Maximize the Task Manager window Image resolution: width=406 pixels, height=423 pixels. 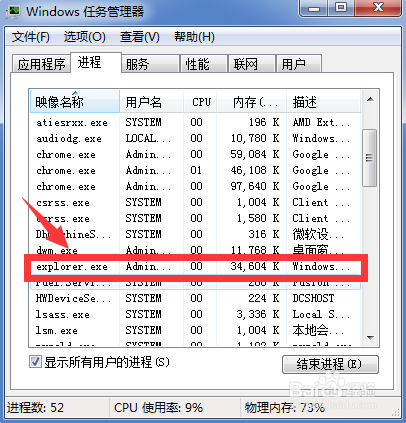(x=341, y=7)
